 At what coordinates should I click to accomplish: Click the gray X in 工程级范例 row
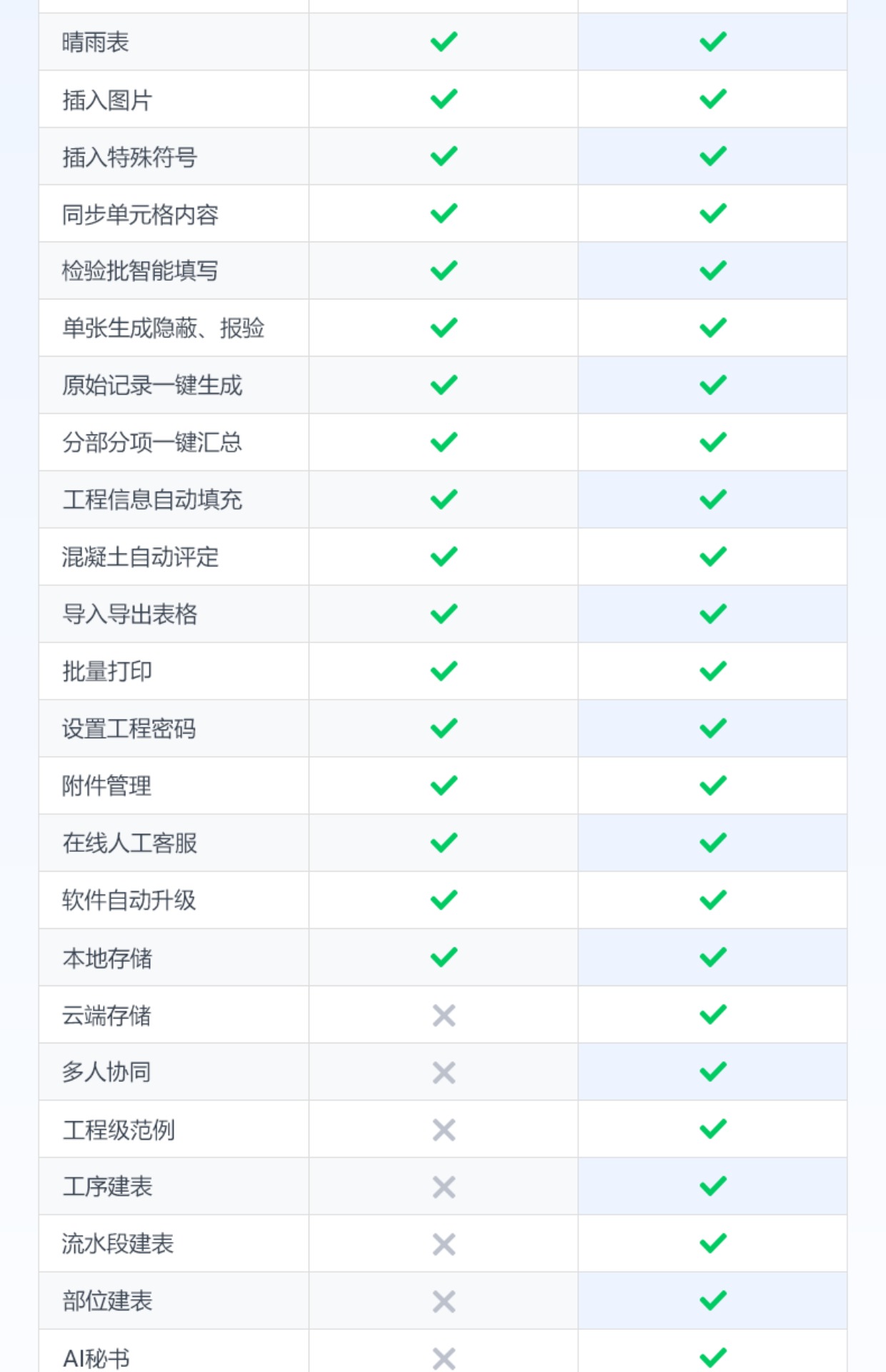click(444, 1129)
